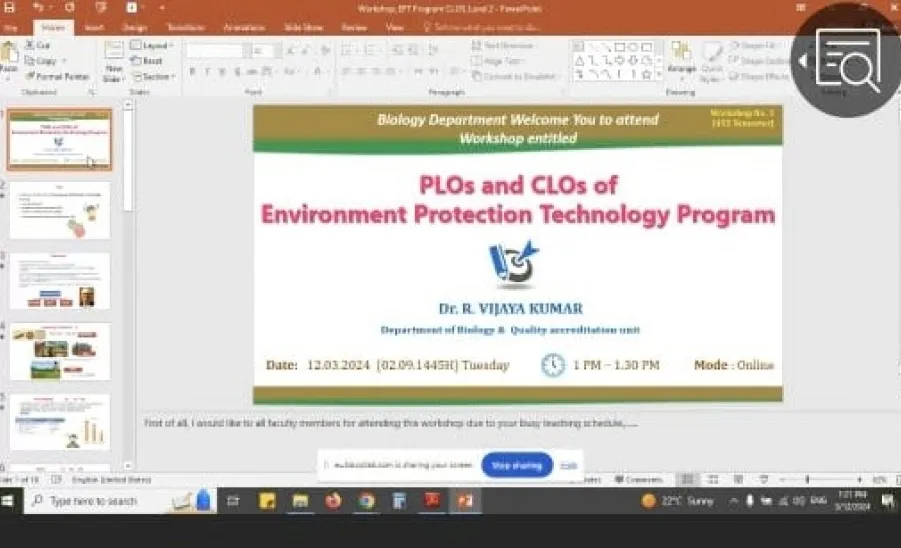Click the Convert to SmartArt icon
901x548 pixels.
pyautogui.click(x=476, y=76)
